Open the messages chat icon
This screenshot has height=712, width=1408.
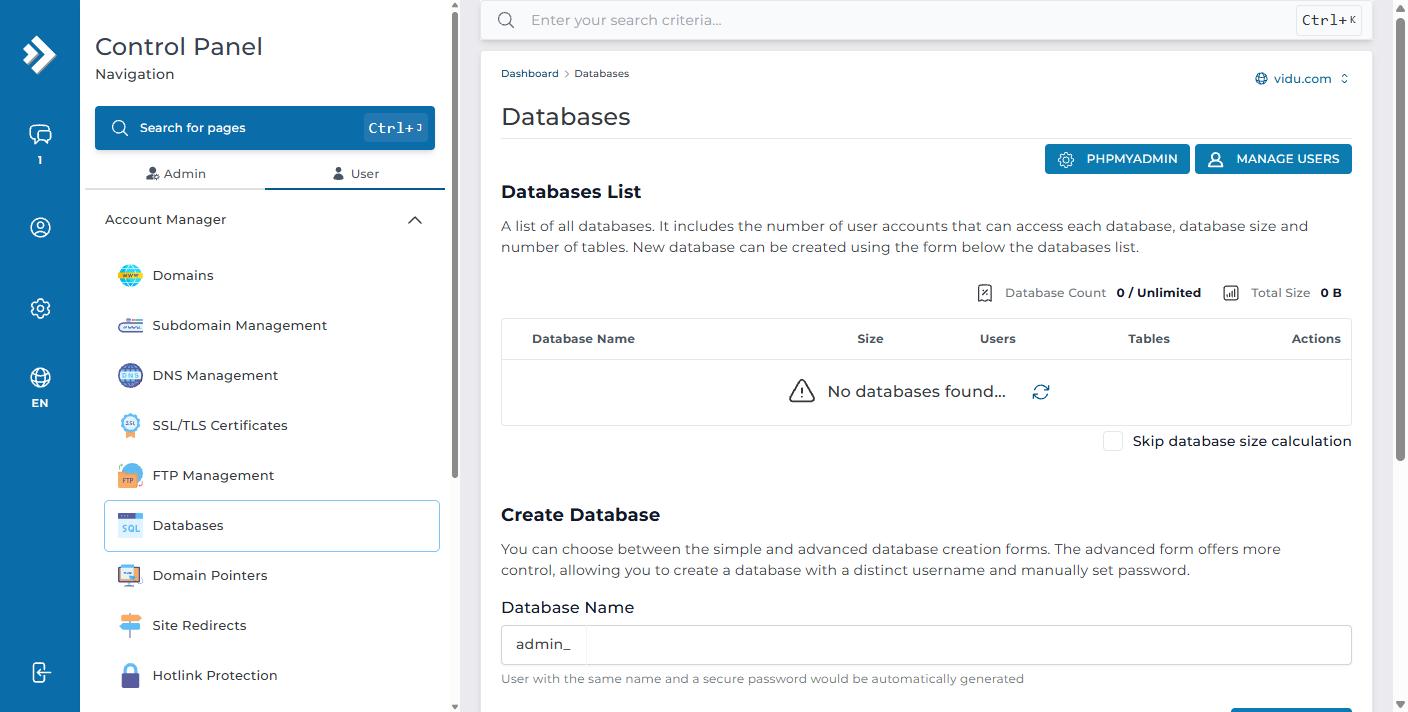pos(40,134)
